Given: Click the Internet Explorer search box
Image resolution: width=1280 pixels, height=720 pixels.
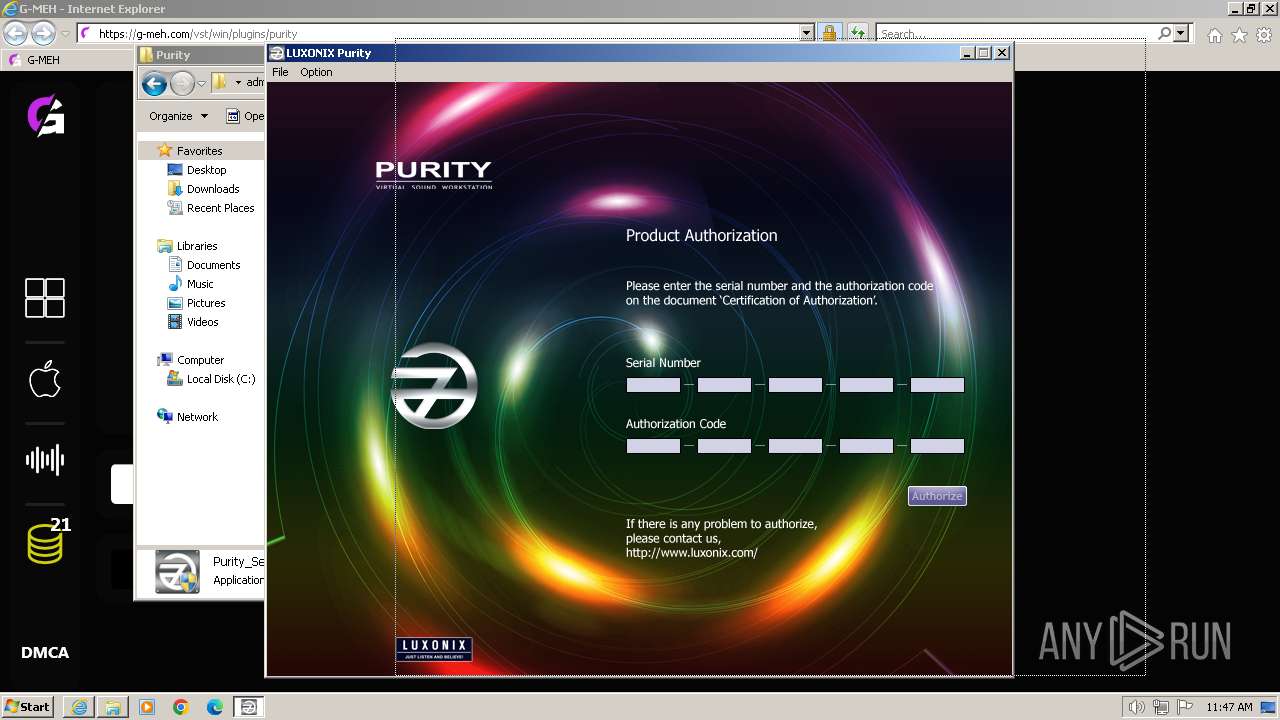Looking at the screenshot, I should coord(1015,33).
